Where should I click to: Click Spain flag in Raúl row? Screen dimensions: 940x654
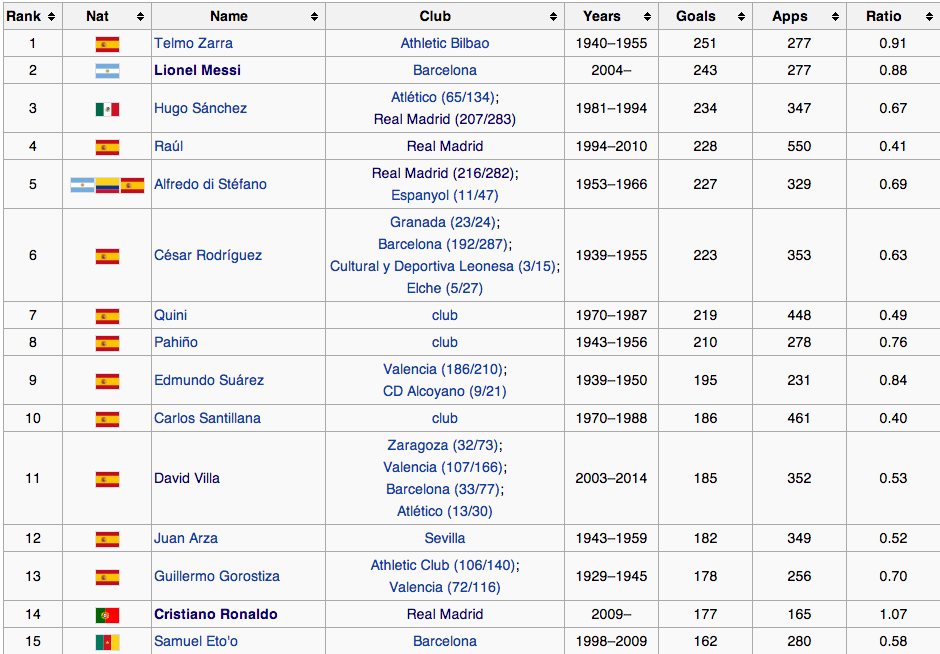pos(107,147)
